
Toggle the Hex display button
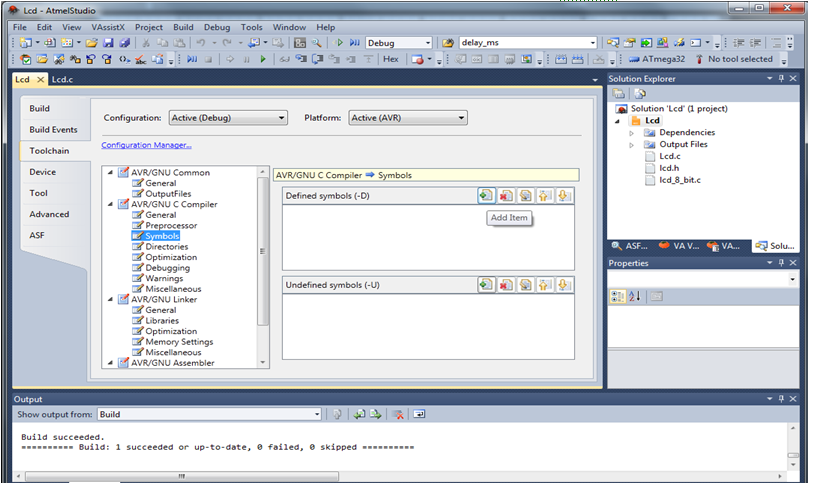point(391,59)
